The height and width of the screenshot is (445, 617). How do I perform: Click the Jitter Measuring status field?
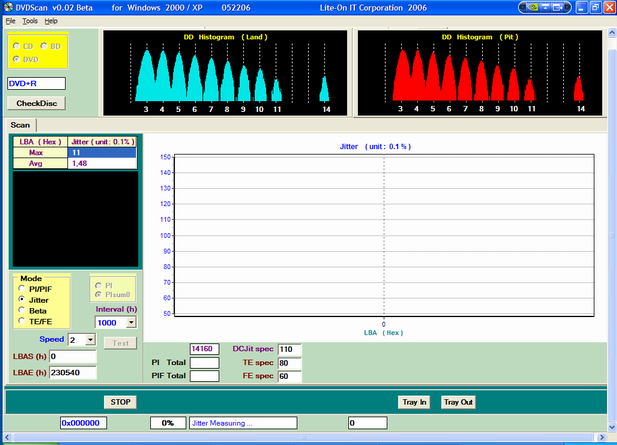pyautogui.click(x=243, y=423)
